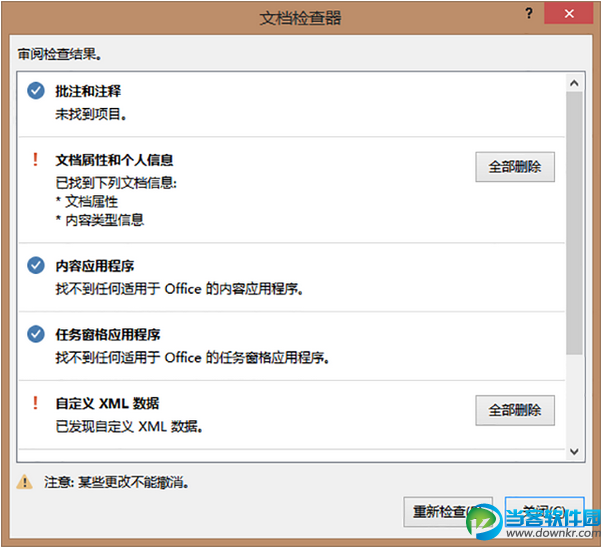602x547 pixels.
Task: Select the heading 文档属性和个人信息
Action: [114, 160]
